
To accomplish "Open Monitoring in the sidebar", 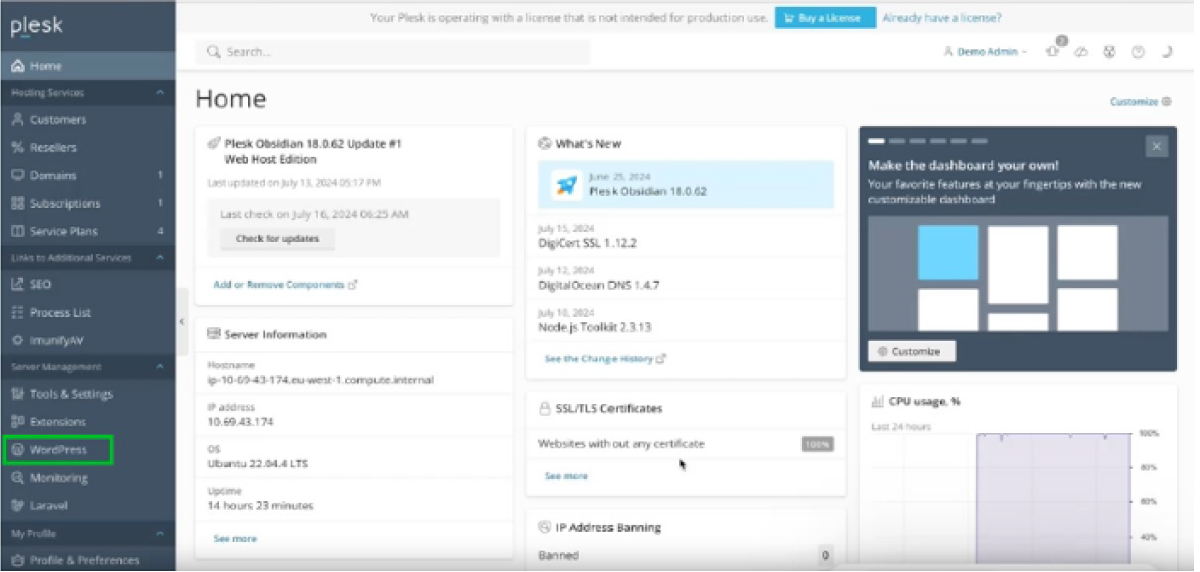I will [88, 479].
